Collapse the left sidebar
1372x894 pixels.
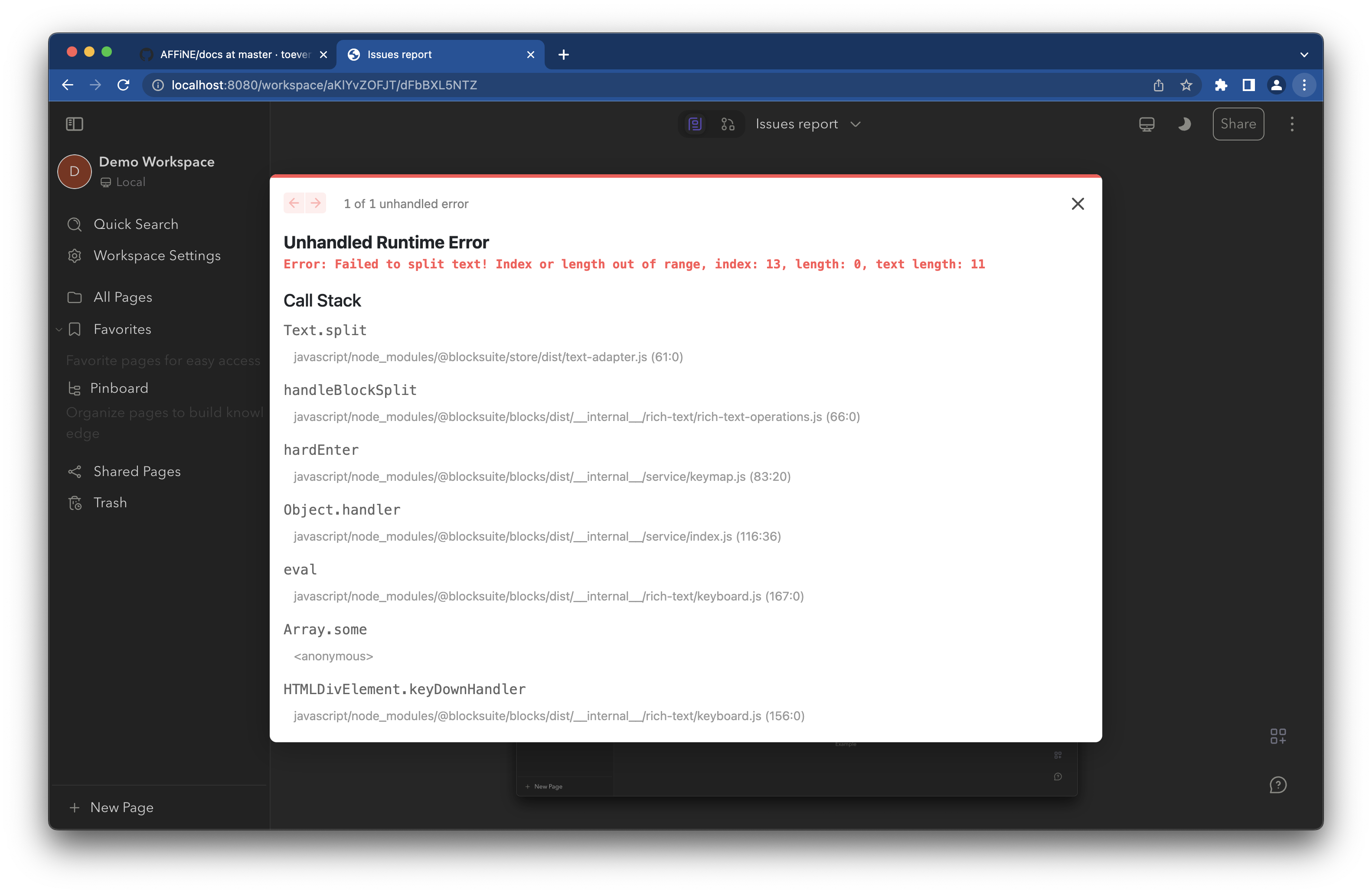click(x=74, y=124)
